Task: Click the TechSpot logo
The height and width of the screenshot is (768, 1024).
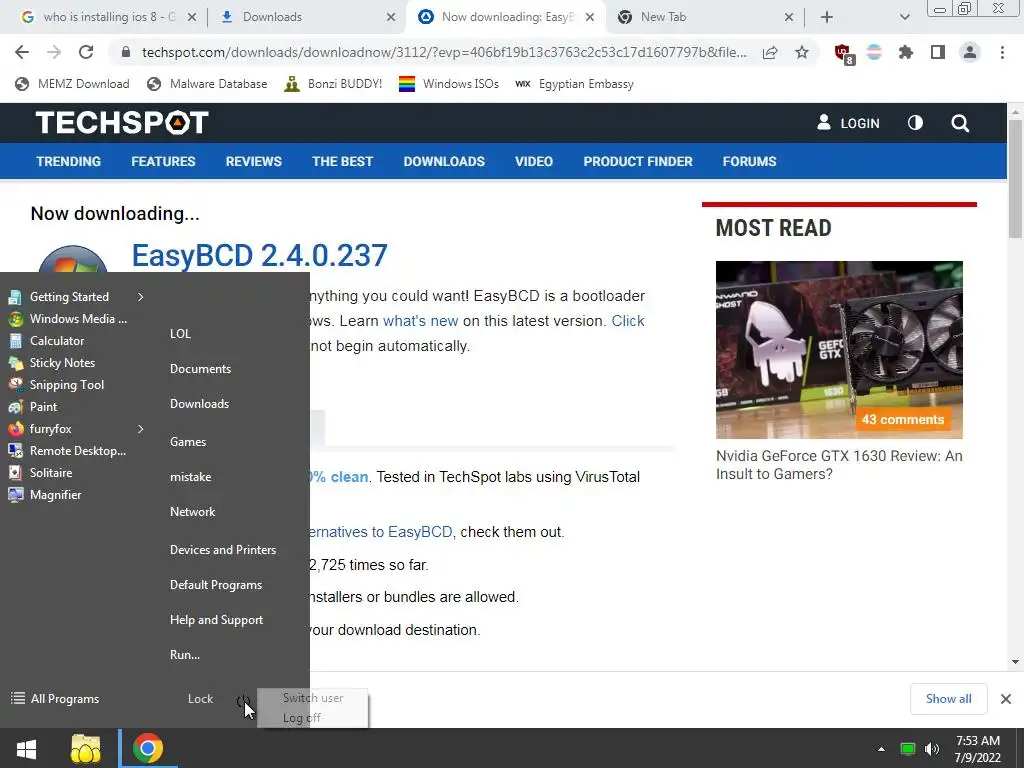Action: click(122, 122)
